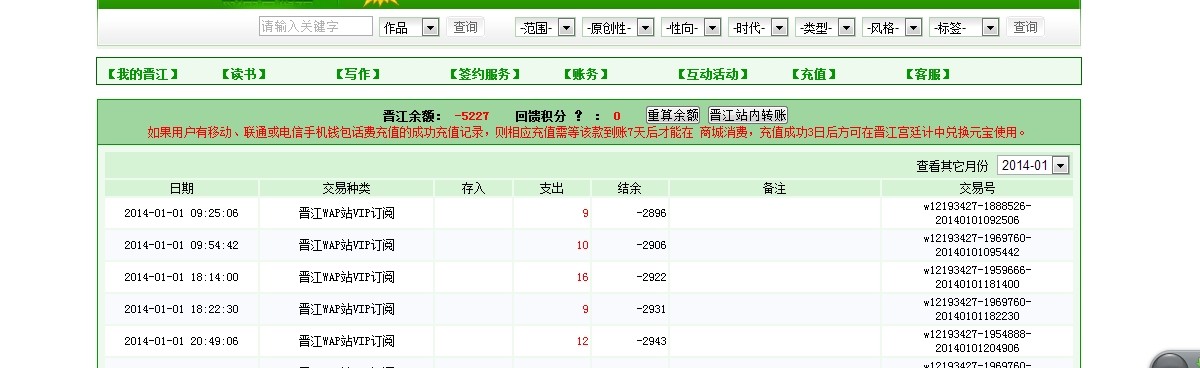The width and height of the screenshot is (1200, 368).
Task: Click 晋江WAP站VIP订阅 in the 20:49:06 row
Action: (346, 341)
